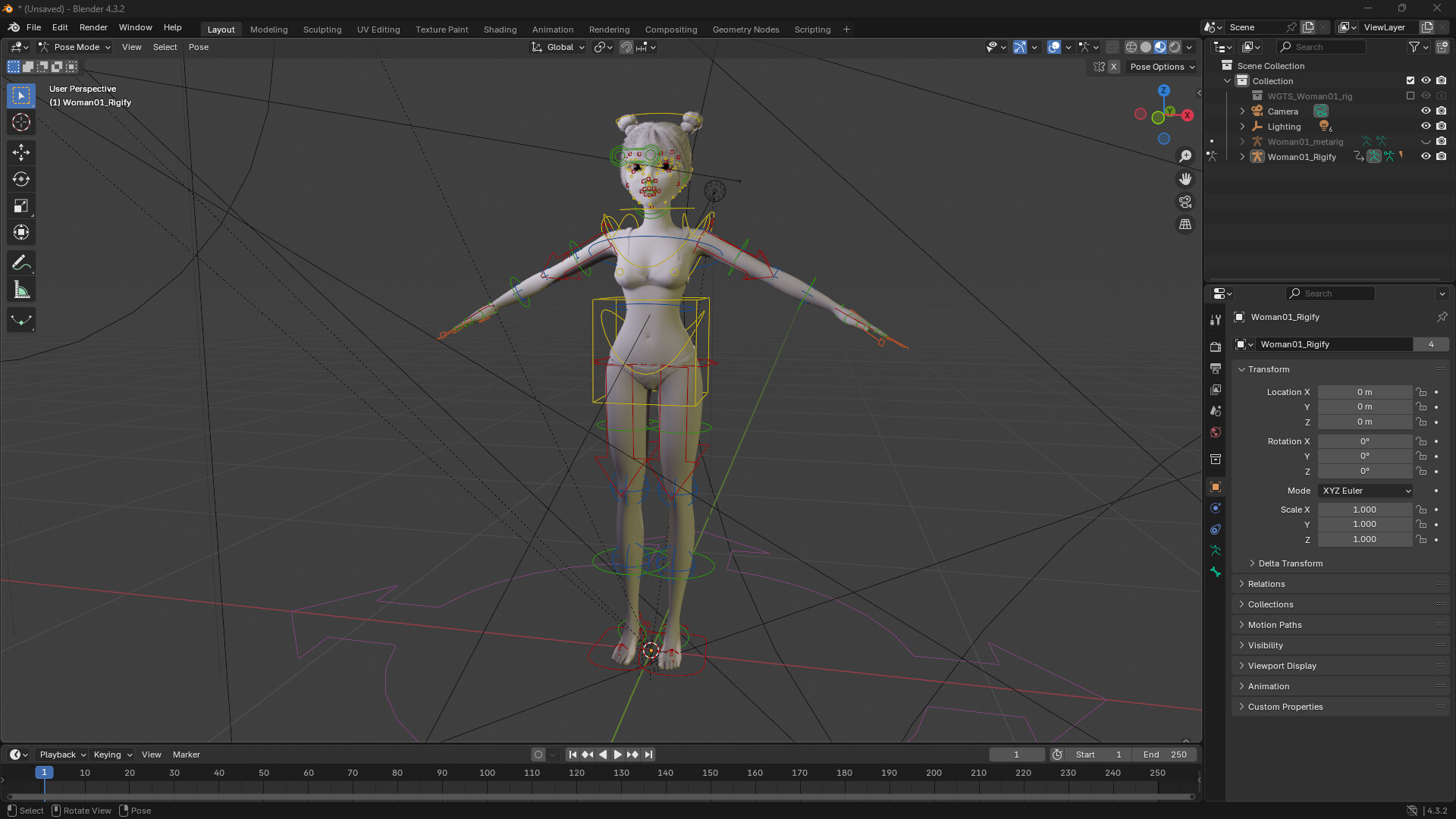
Task: Select the Rotate tool
Action: [20, 179]
